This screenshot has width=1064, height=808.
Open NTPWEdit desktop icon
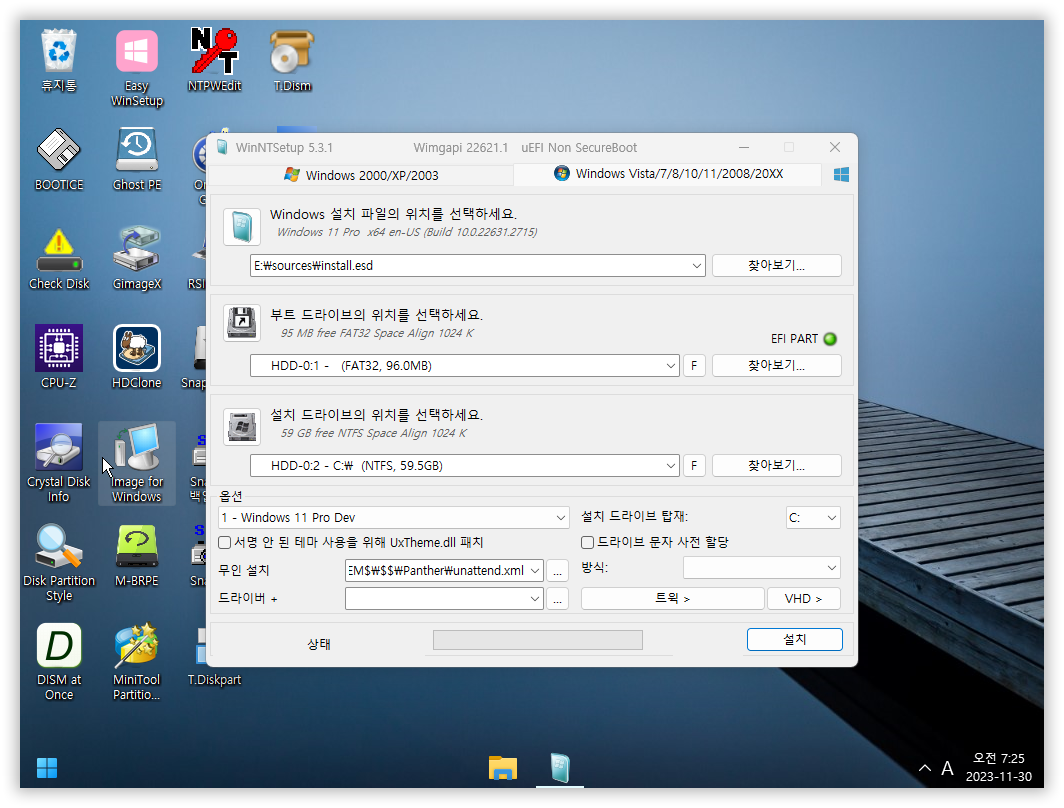(x=214, y=61)
